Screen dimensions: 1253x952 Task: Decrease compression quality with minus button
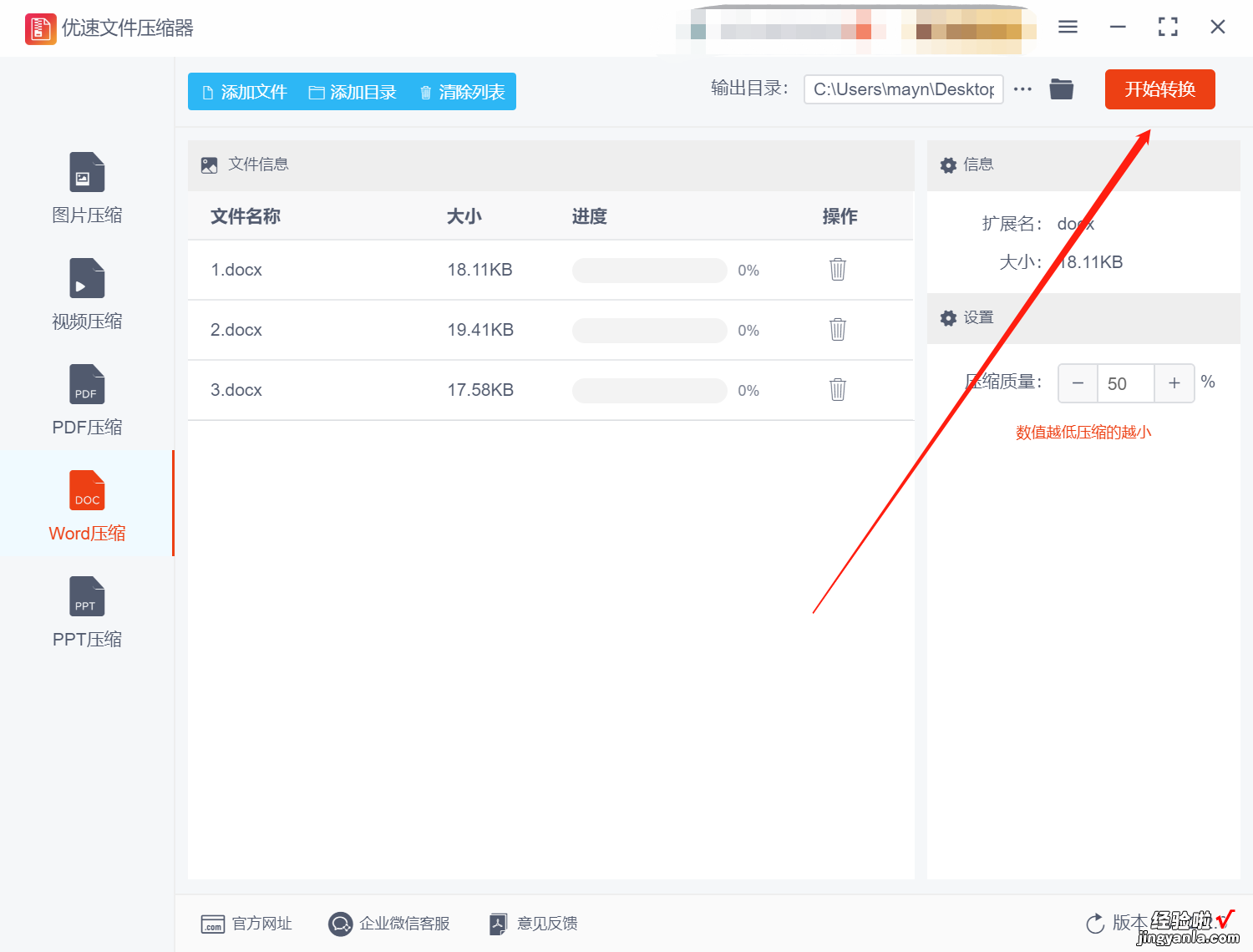click(x=1078, y=383)
